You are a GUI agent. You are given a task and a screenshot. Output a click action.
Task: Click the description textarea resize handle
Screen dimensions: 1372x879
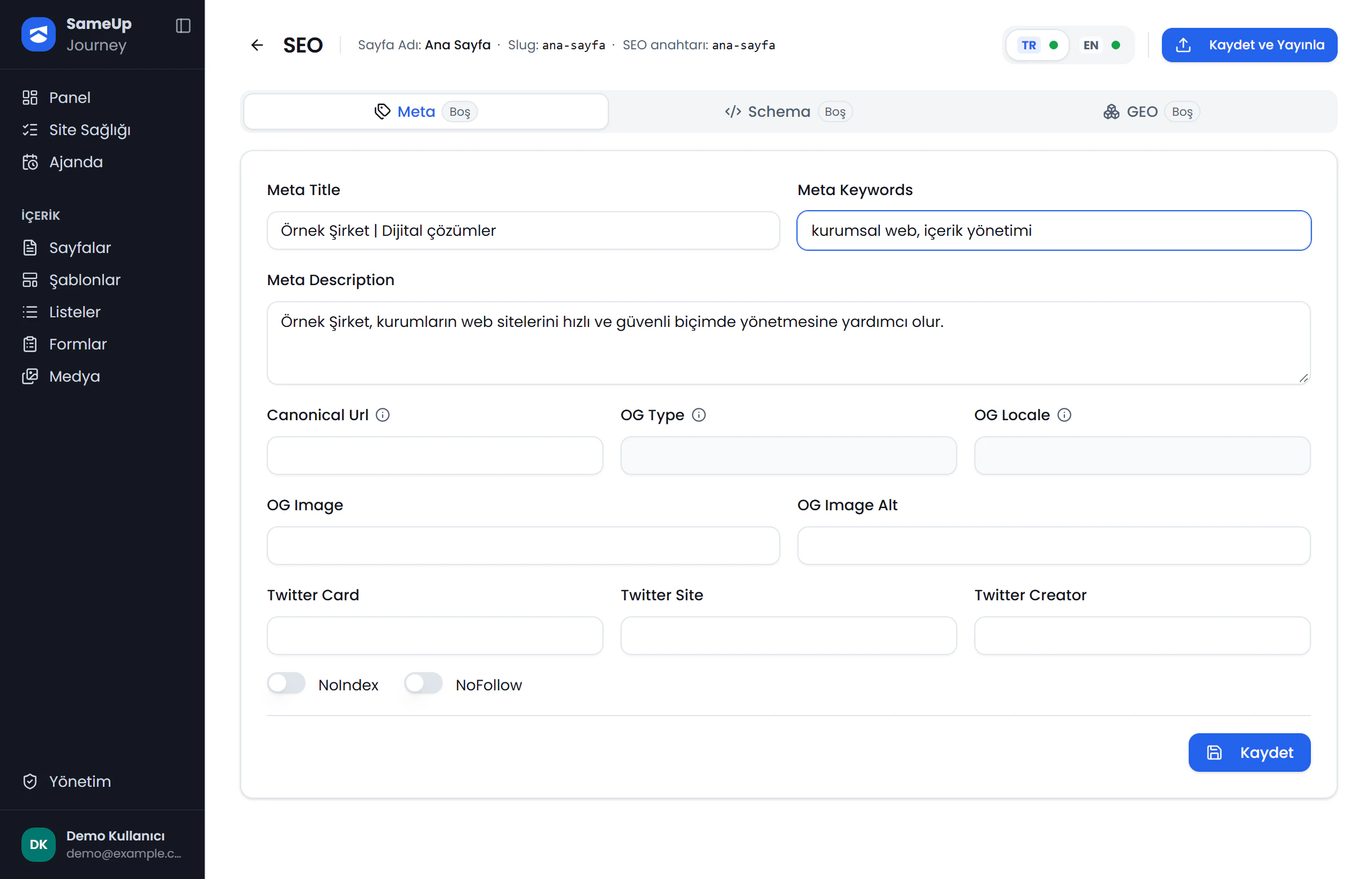click(x=1303, y=378)
